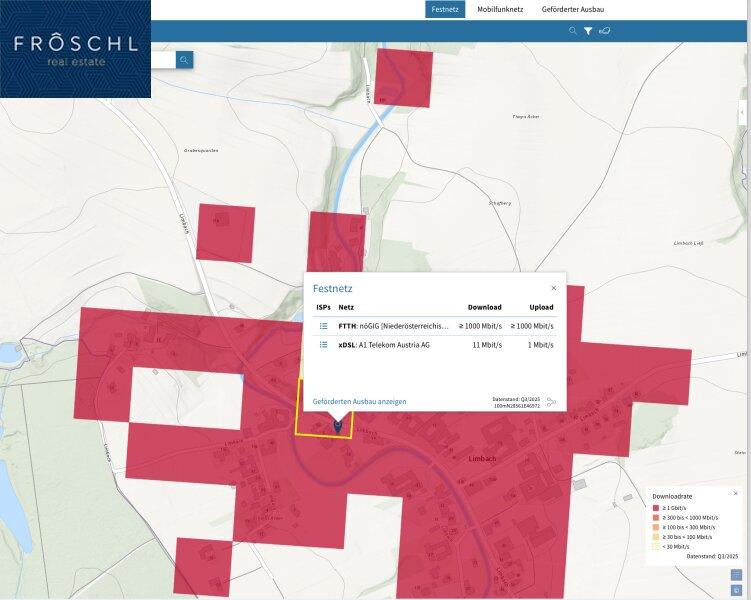This screenshot has height=600, width=751.
Task: Click the magnifier icon in blue toolbar
Action: point(573,31)
